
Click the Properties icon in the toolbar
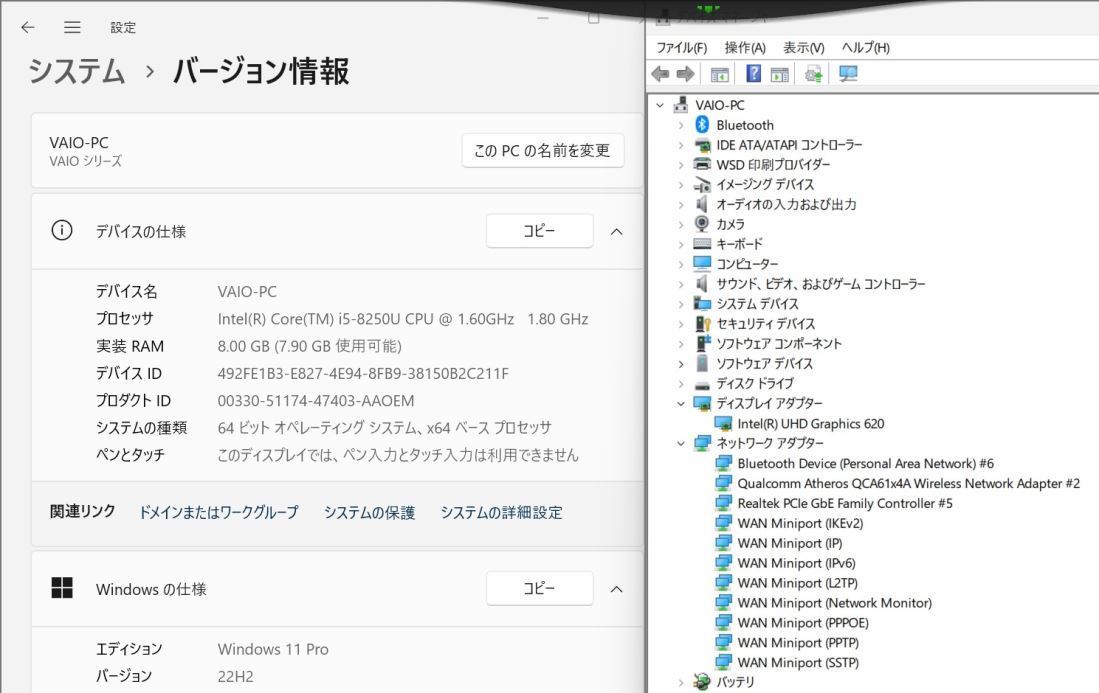[780, 73]
